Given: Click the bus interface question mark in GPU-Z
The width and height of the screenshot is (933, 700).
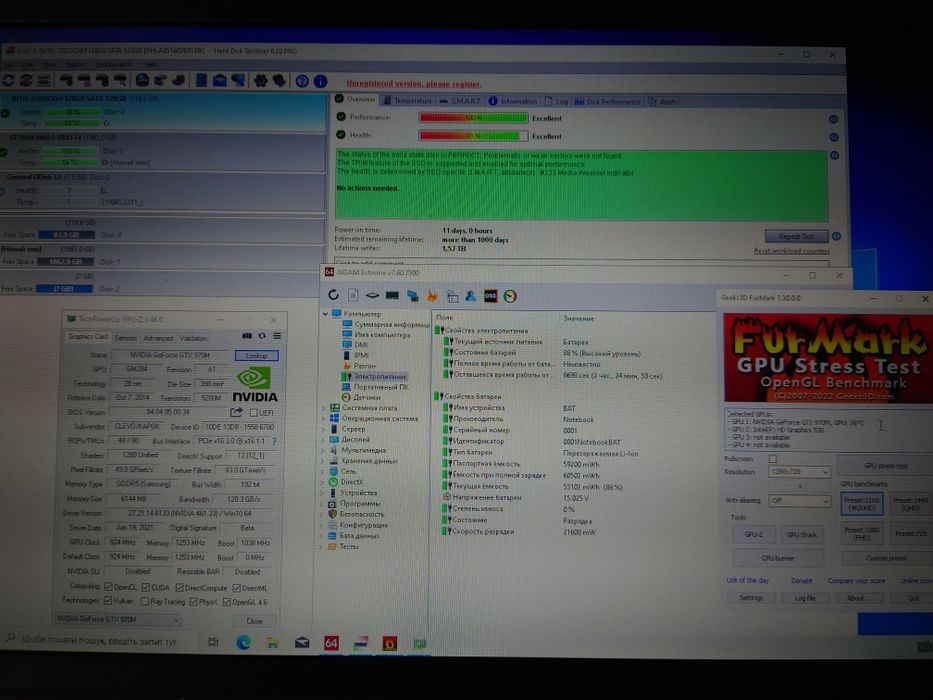Looking at the screenshot, I should [x=274, y=441].
